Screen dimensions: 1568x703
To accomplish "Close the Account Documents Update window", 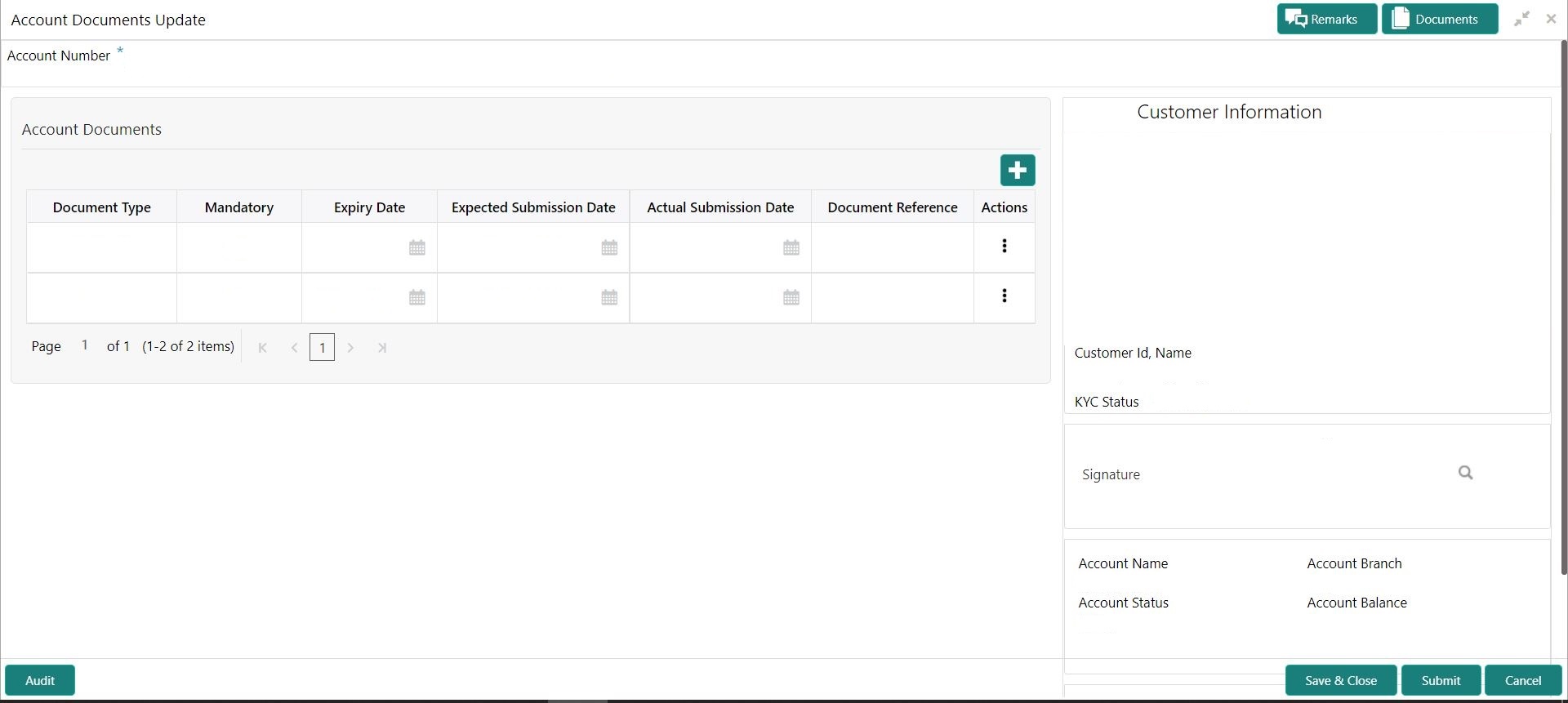I will click(x=1551, y=19).
